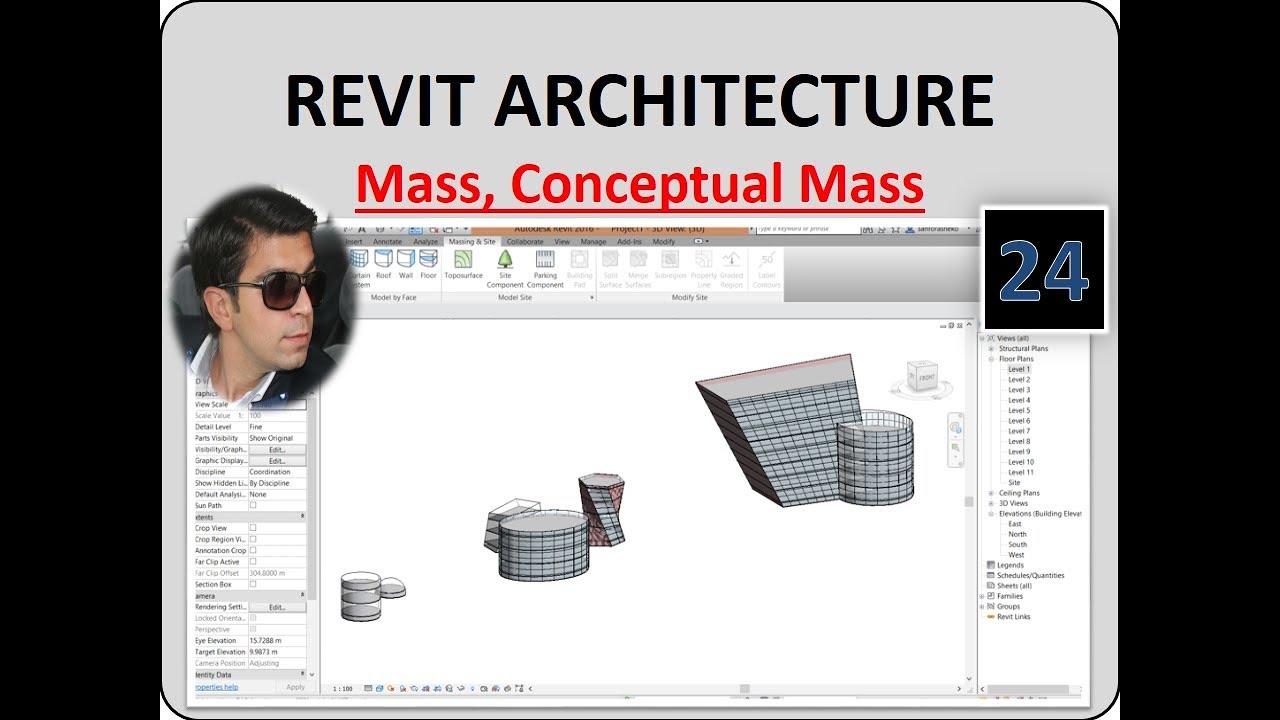Image resolution: width=1280 pixels, height=720 pixels.
Task: Select the Parking Component tool
Action: tap(545, 268)
